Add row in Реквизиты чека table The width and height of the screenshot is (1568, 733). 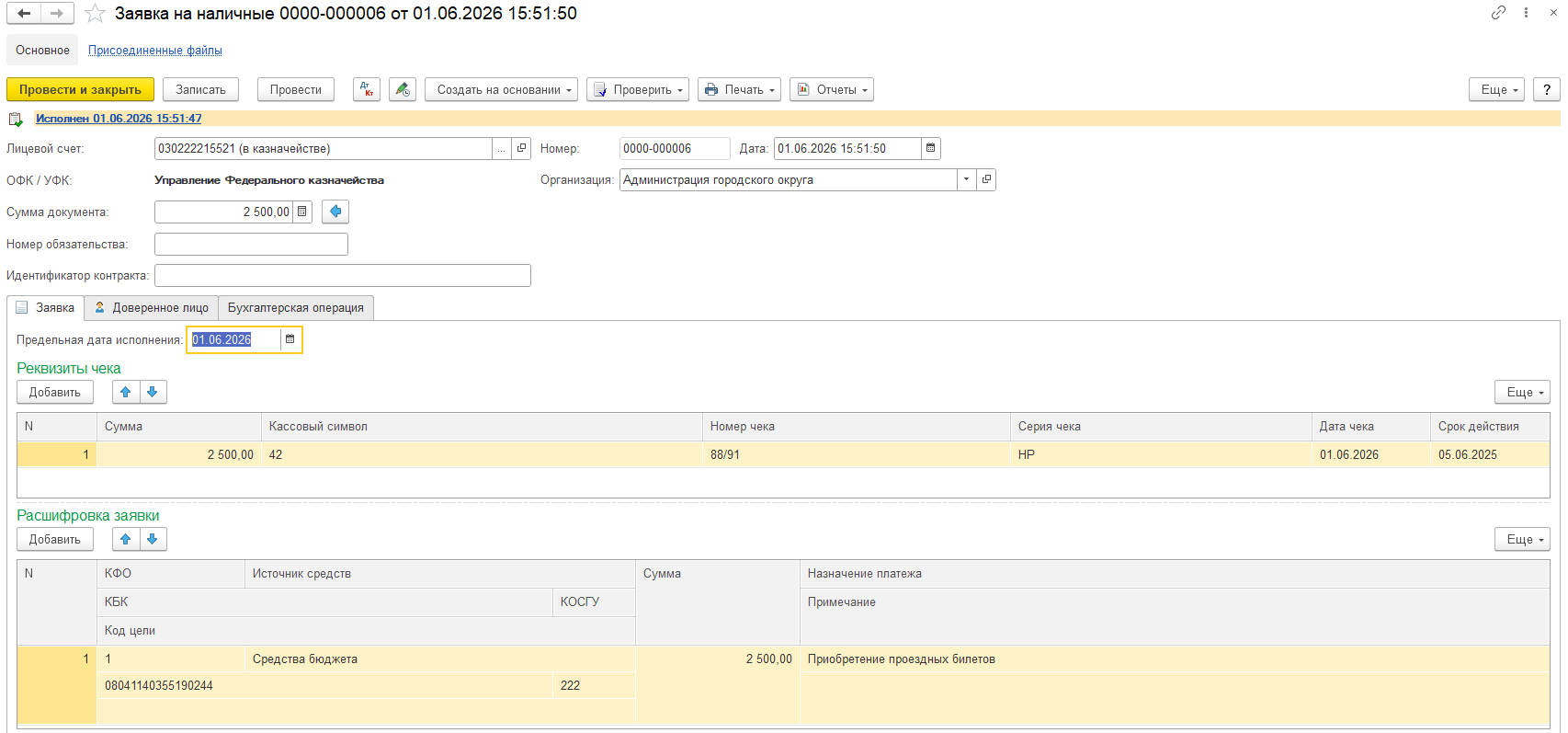pos(55,392)
